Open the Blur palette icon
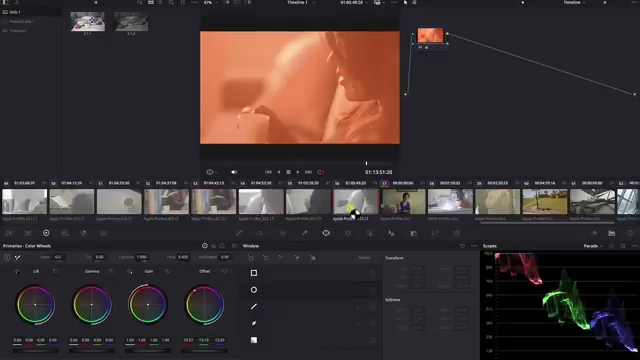 pos(391,233)
